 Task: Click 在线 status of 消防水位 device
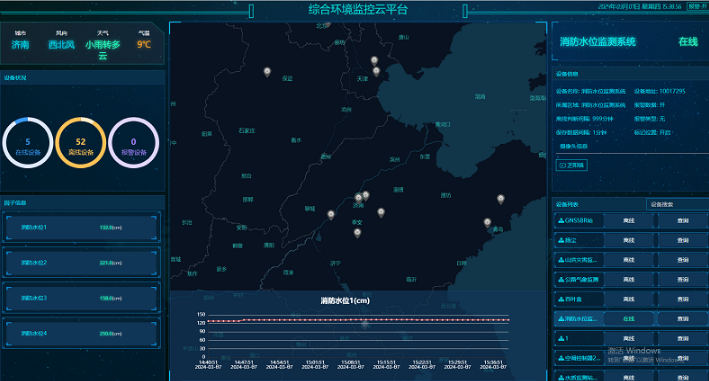629,319
